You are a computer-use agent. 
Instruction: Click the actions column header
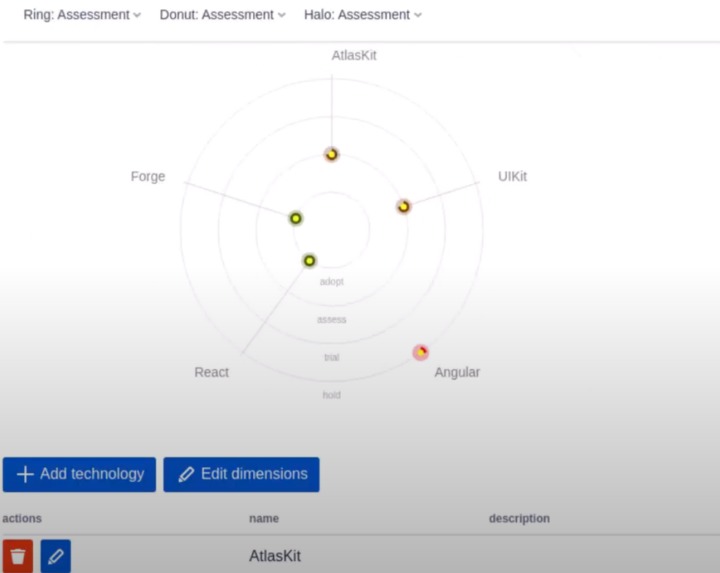(22, 518)
